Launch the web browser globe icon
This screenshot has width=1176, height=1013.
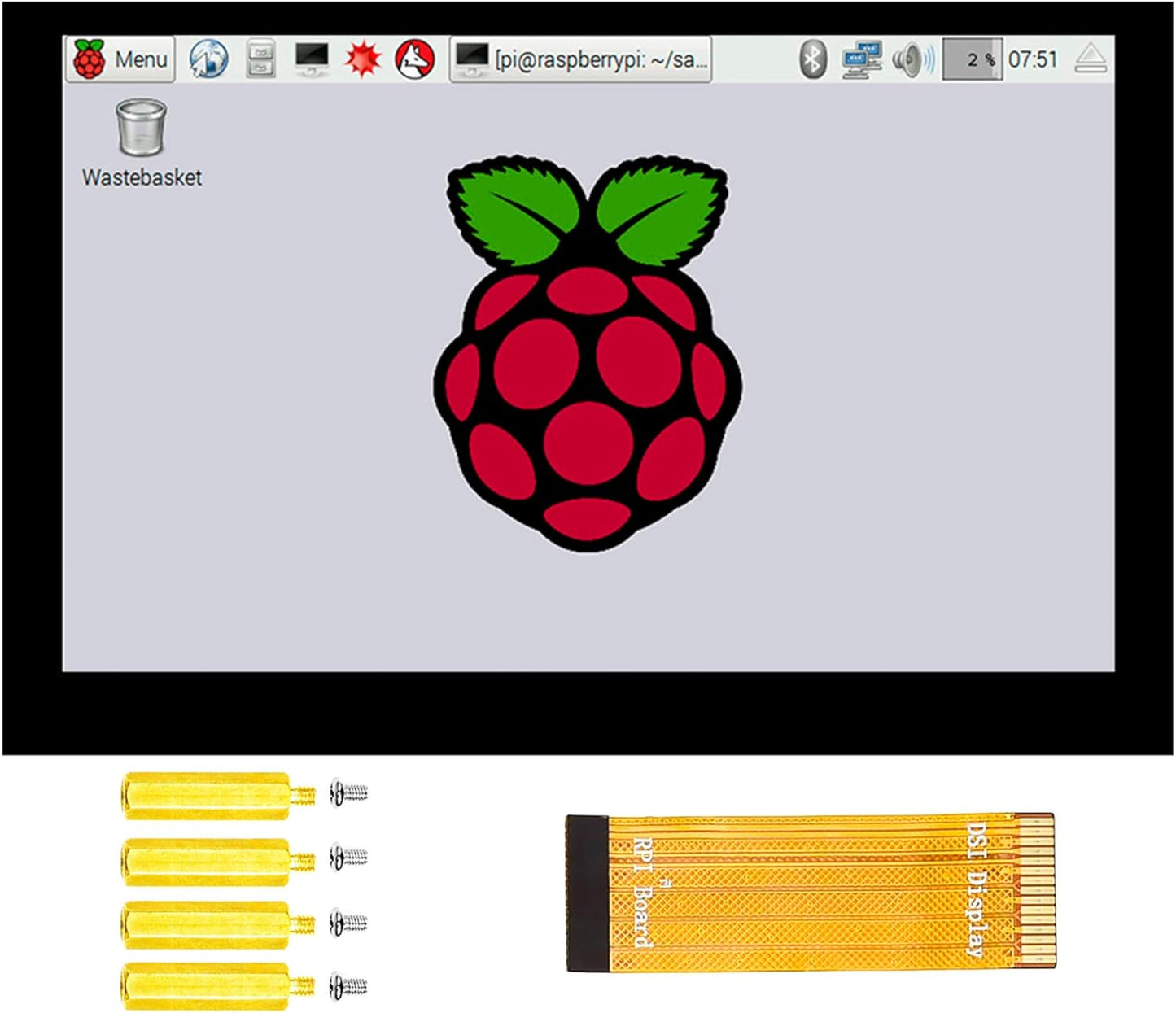(208, 59)
